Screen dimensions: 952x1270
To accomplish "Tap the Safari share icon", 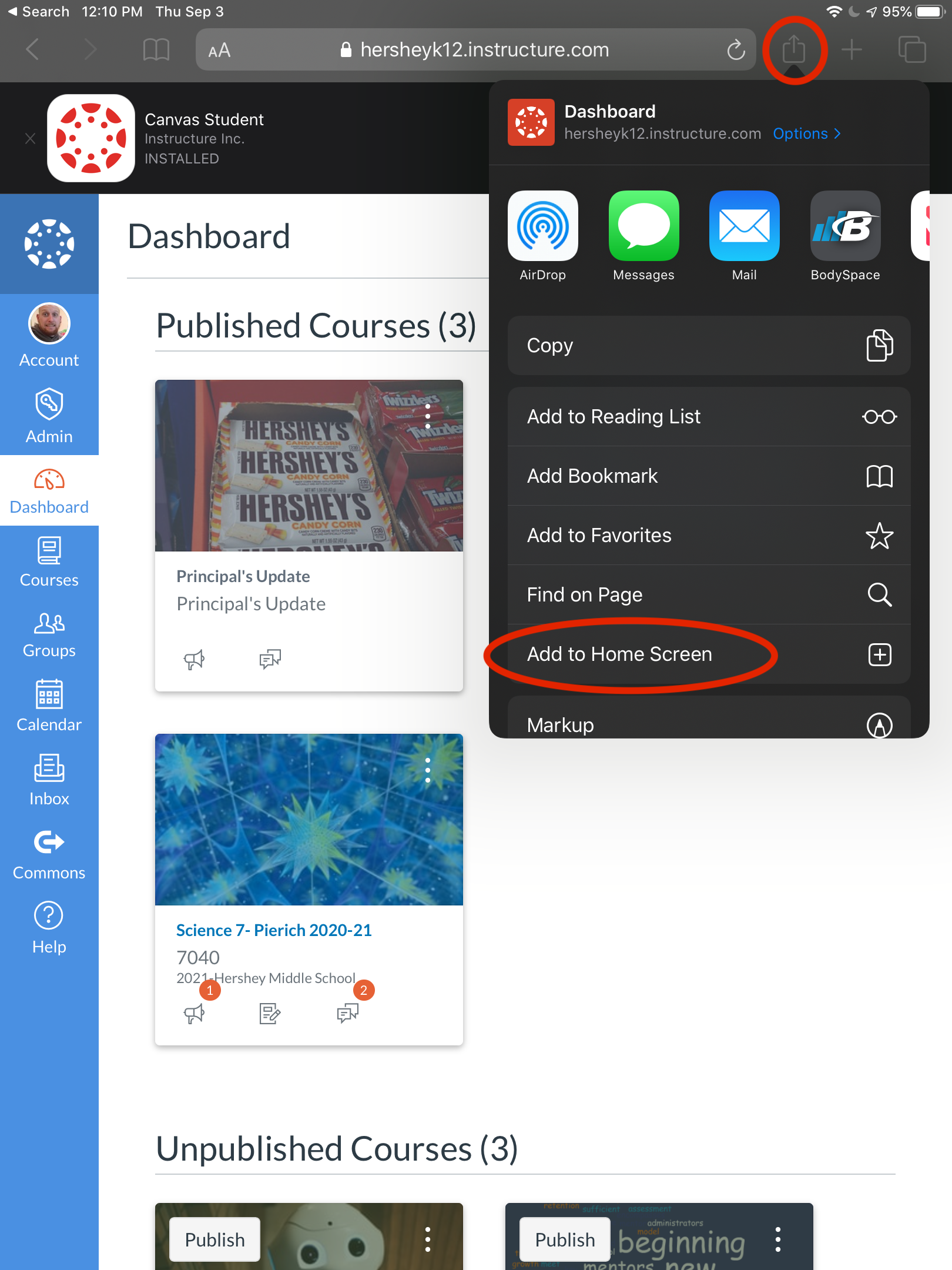I will point(794,49).
